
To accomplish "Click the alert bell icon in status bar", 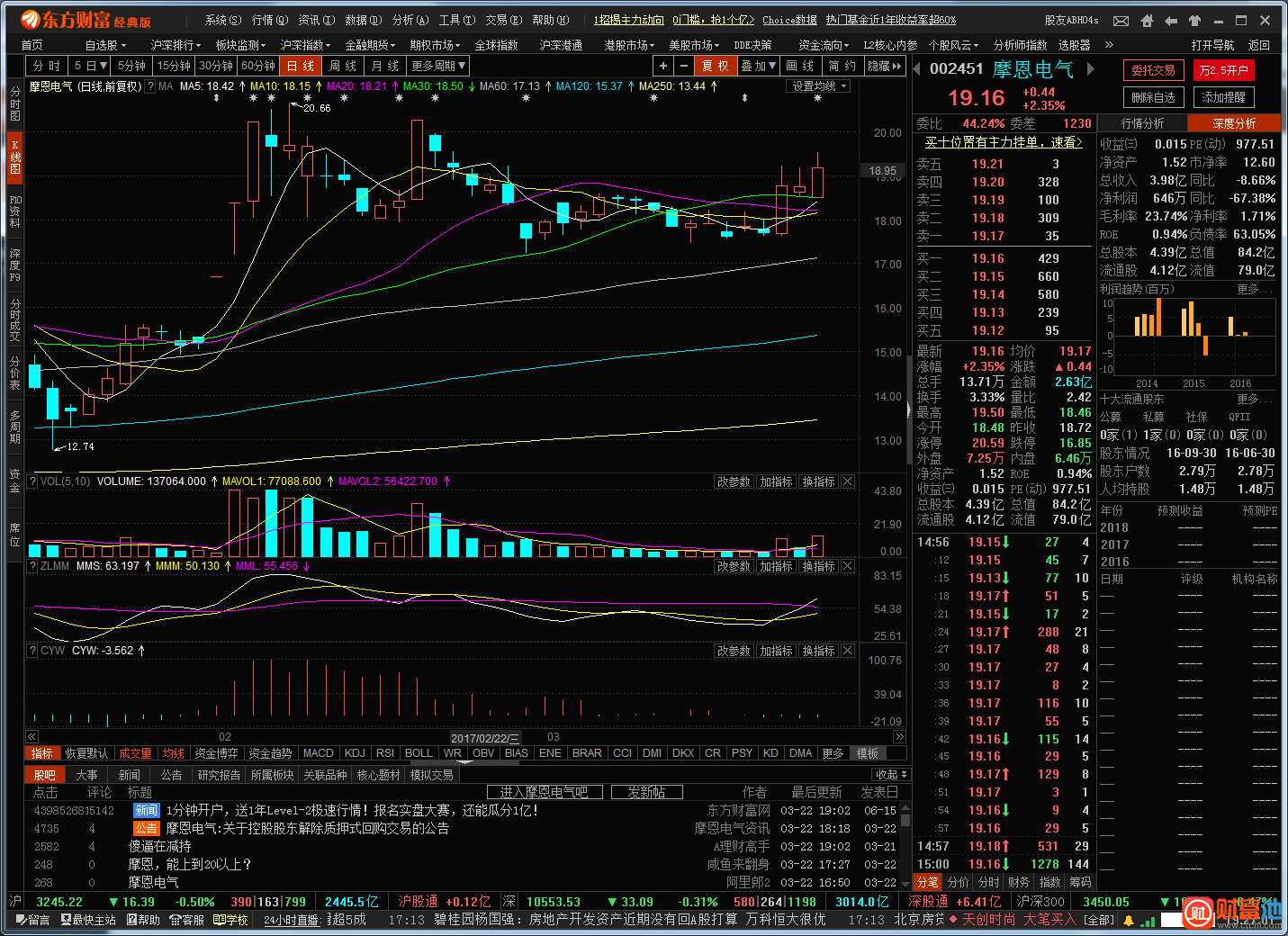I will pyautogui.click(x=1127, y=920).
